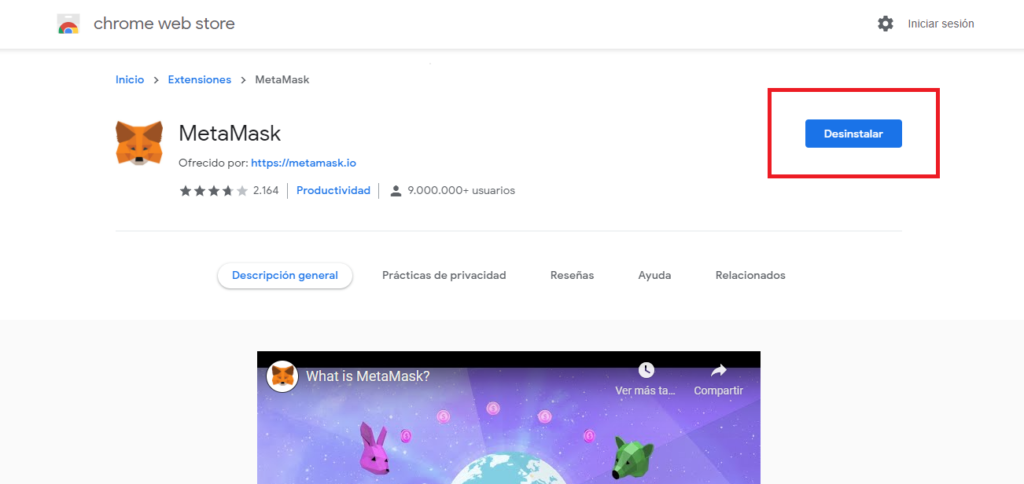Switch to the Relacionados tab
Image resolution: width=1024 pixels, height=484 pixels.
point(750,276)
